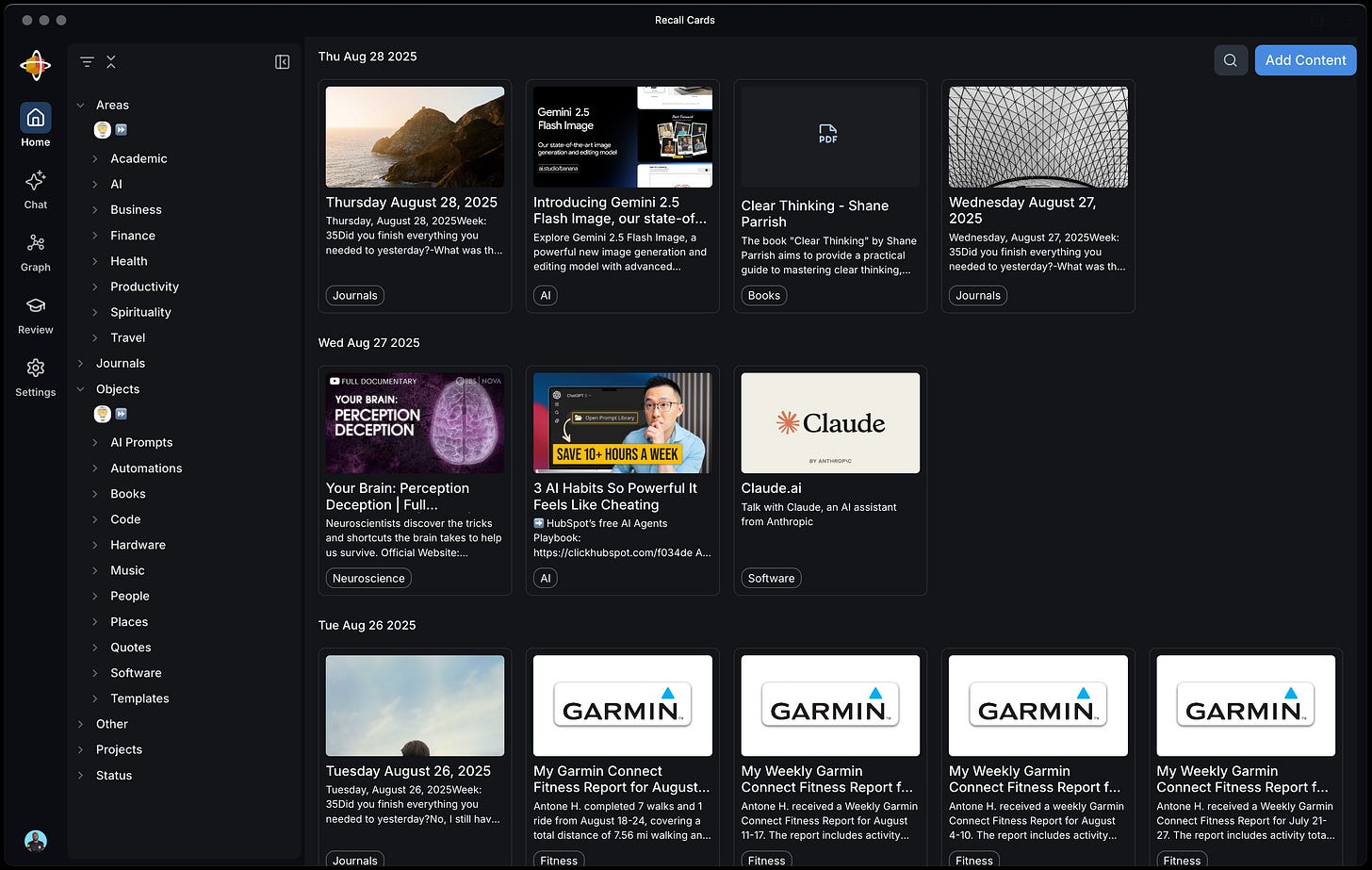1372x870 pixels.
Task: Select the Travel area
Action: point(128,337)
